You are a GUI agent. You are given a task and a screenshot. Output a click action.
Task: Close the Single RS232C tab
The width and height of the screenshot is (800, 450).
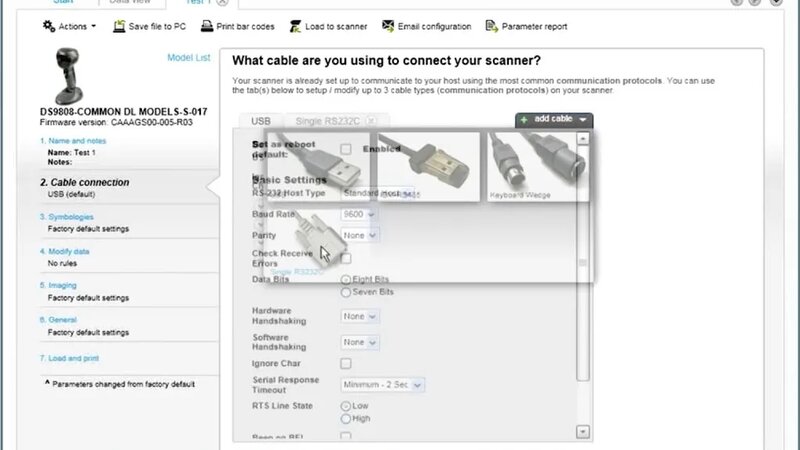click(371, 121)
